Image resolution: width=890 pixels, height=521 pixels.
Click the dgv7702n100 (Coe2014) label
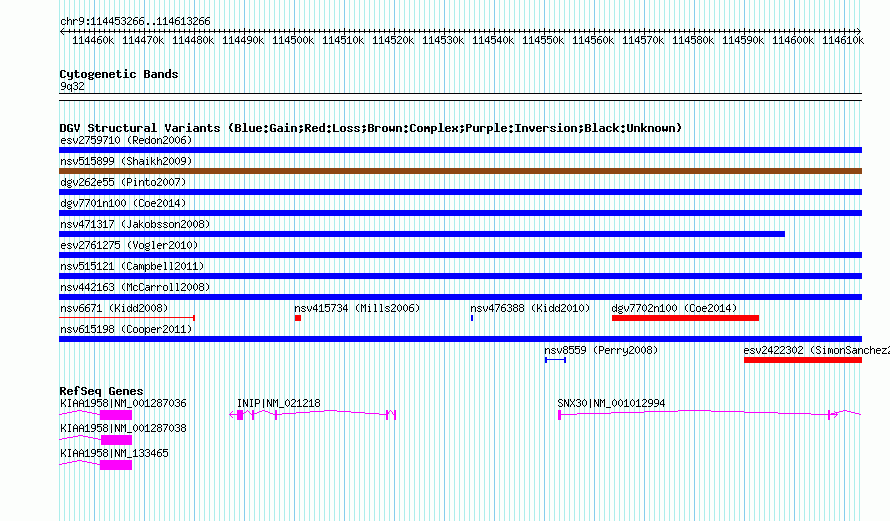pyautogui.click(x=674, y=308)
